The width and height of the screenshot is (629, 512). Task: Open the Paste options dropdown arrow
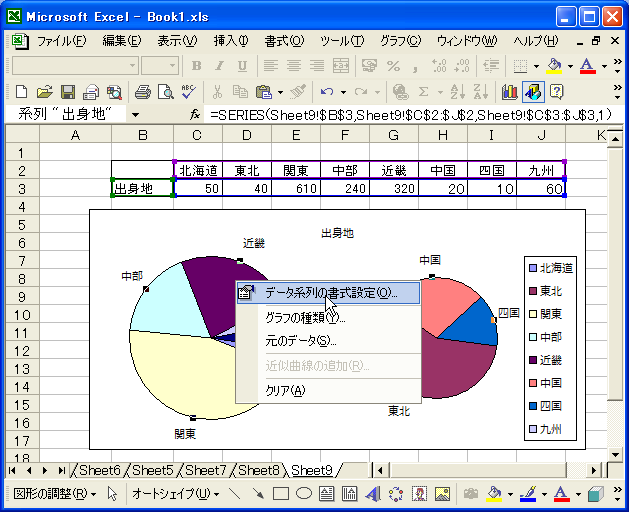(280, 92)
